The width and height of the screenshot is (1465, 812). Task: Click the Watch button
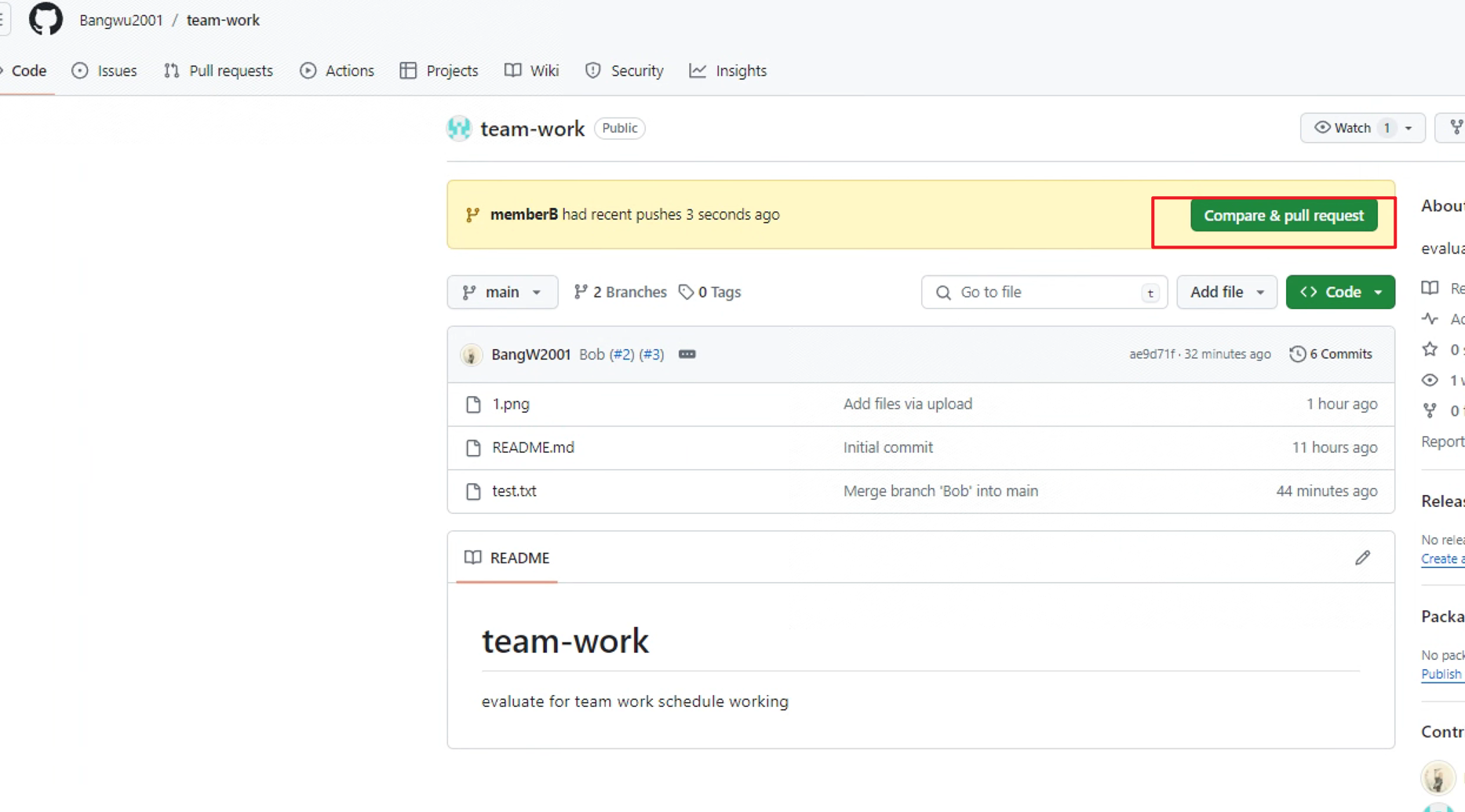[x=1362, y=128]
